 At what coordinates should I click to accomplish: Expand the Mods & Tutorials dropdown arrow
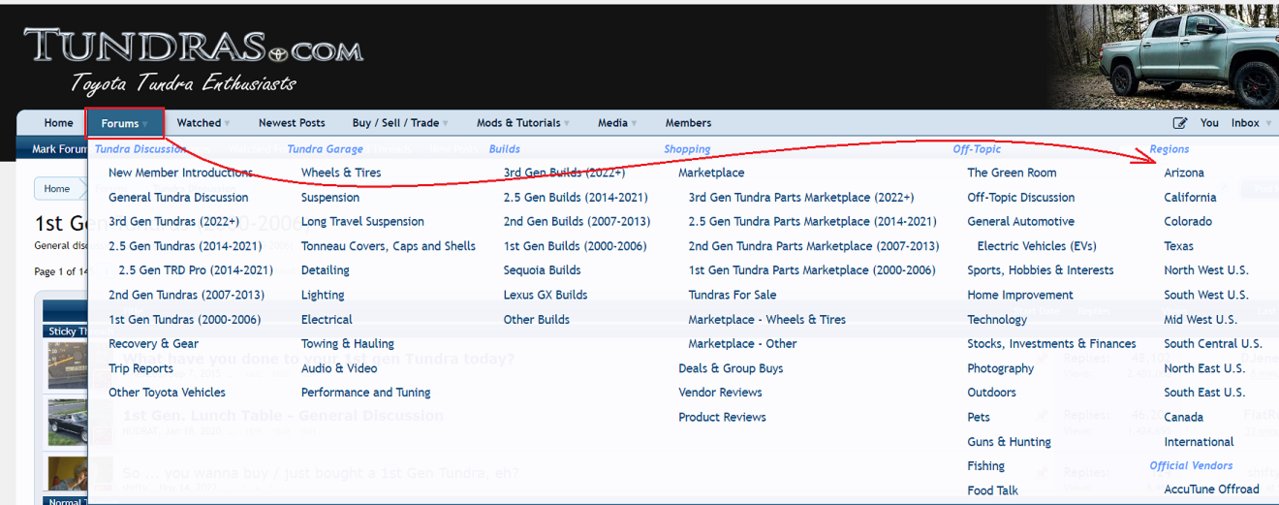[x=567, y=124]
